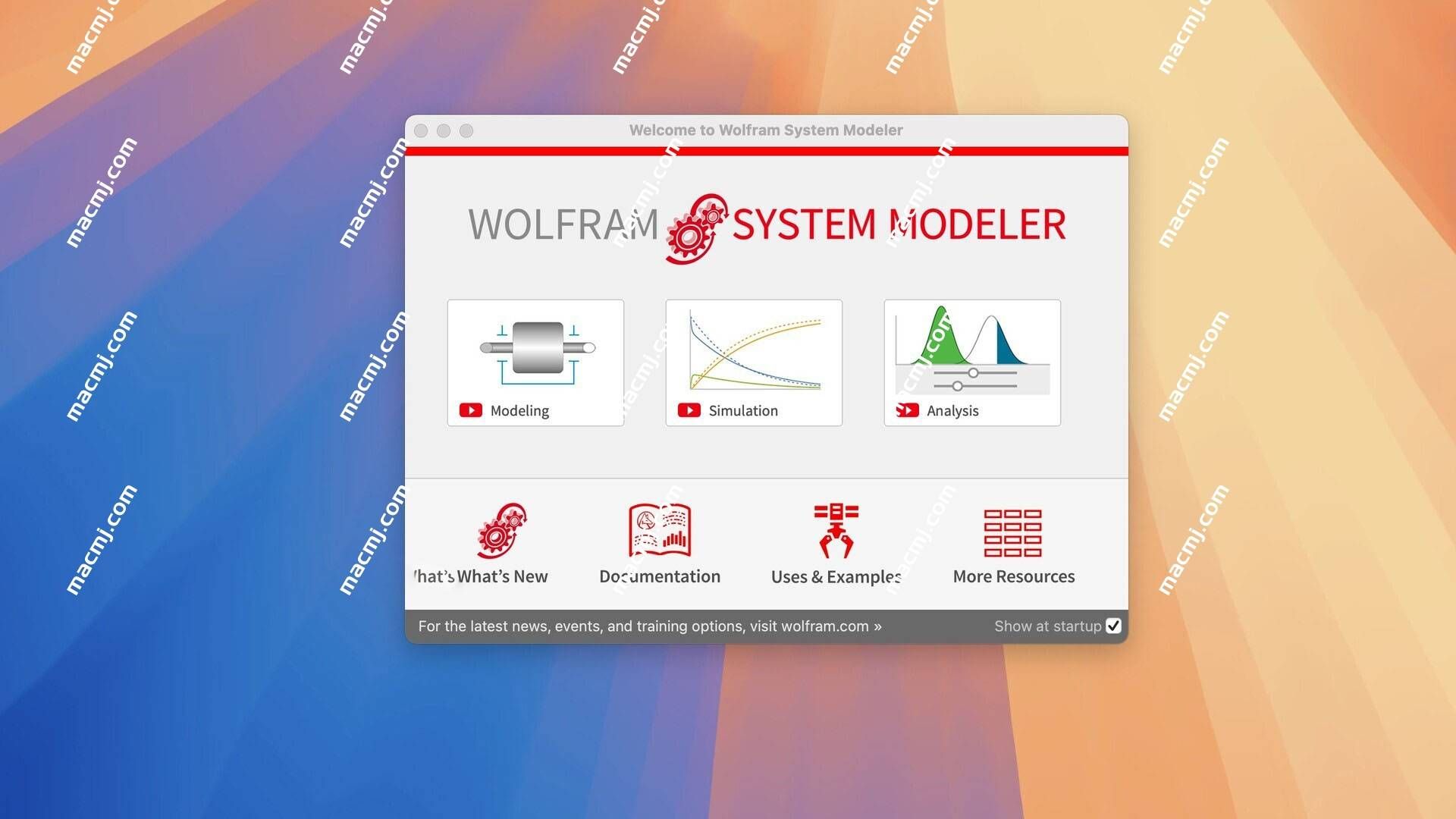The height and width of the screenshot is (819, 1456).
Task: Click the More Resources grid icon
Action: point(1013,533)
